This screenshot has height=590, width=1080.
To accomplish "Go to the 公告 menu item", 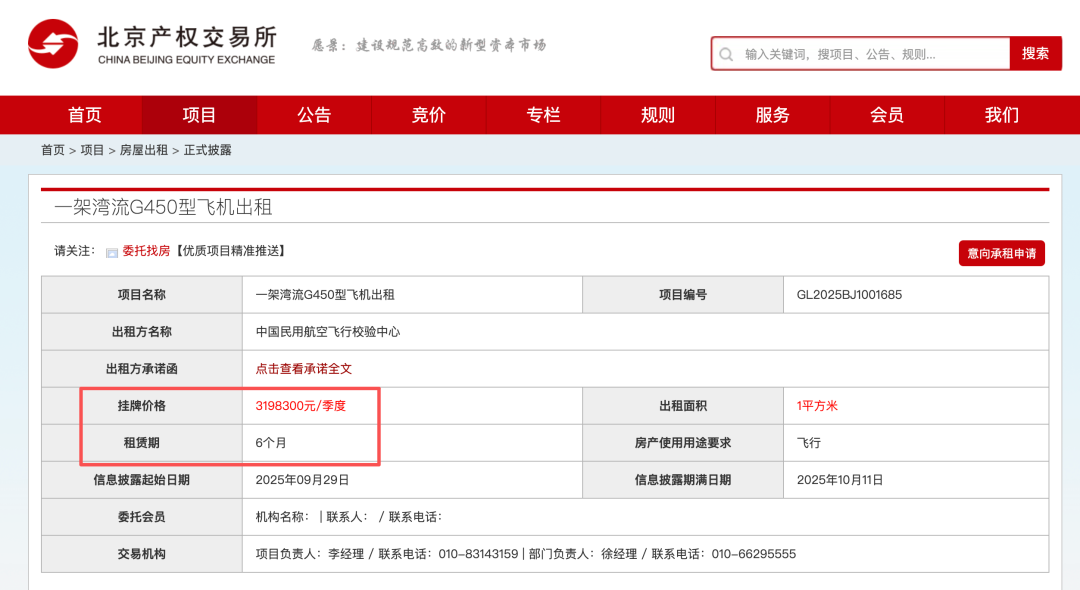I will (x=314, y=115).
